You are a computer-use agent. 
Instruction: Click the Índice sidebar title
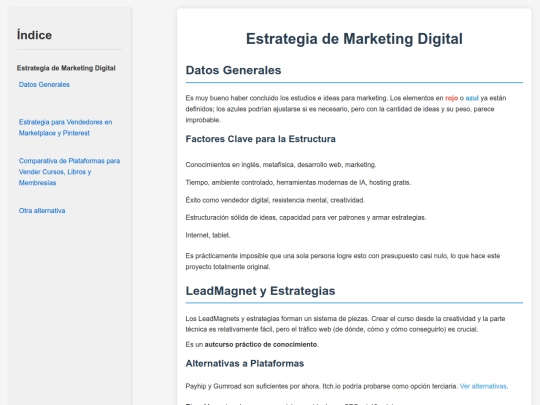(34, 35)
